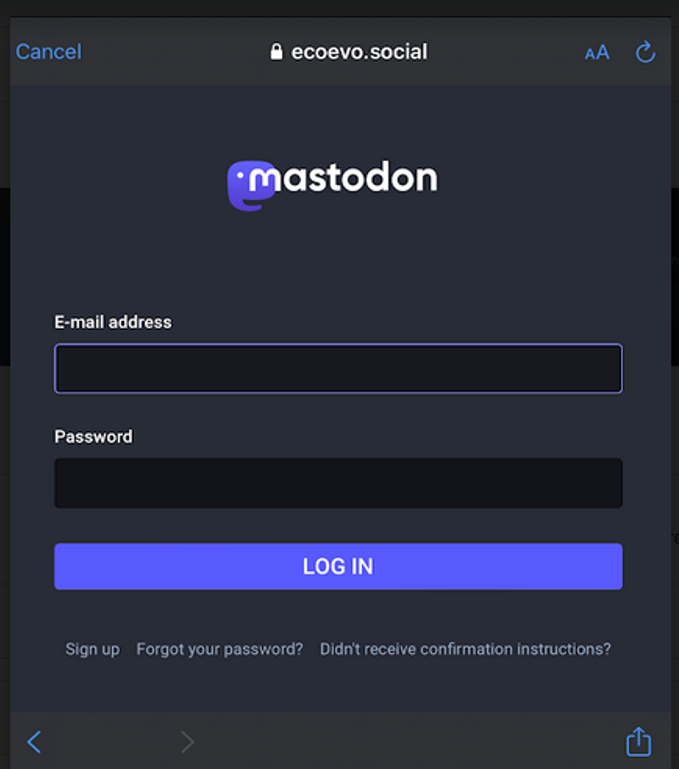Click the Password field label
This screenshot has width=679, height=769.
click(93, 436)
